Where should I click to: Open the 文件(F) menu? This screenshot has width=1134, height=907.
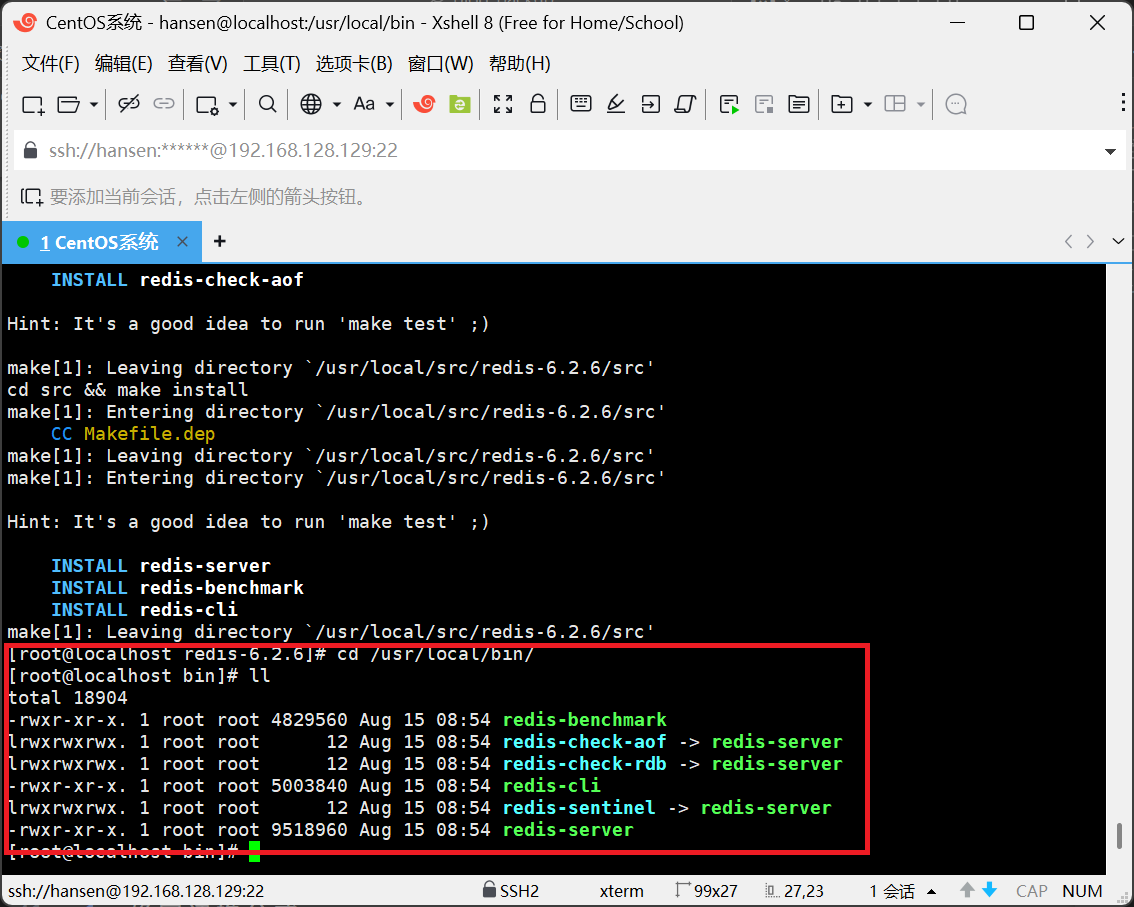coord(50,64)
